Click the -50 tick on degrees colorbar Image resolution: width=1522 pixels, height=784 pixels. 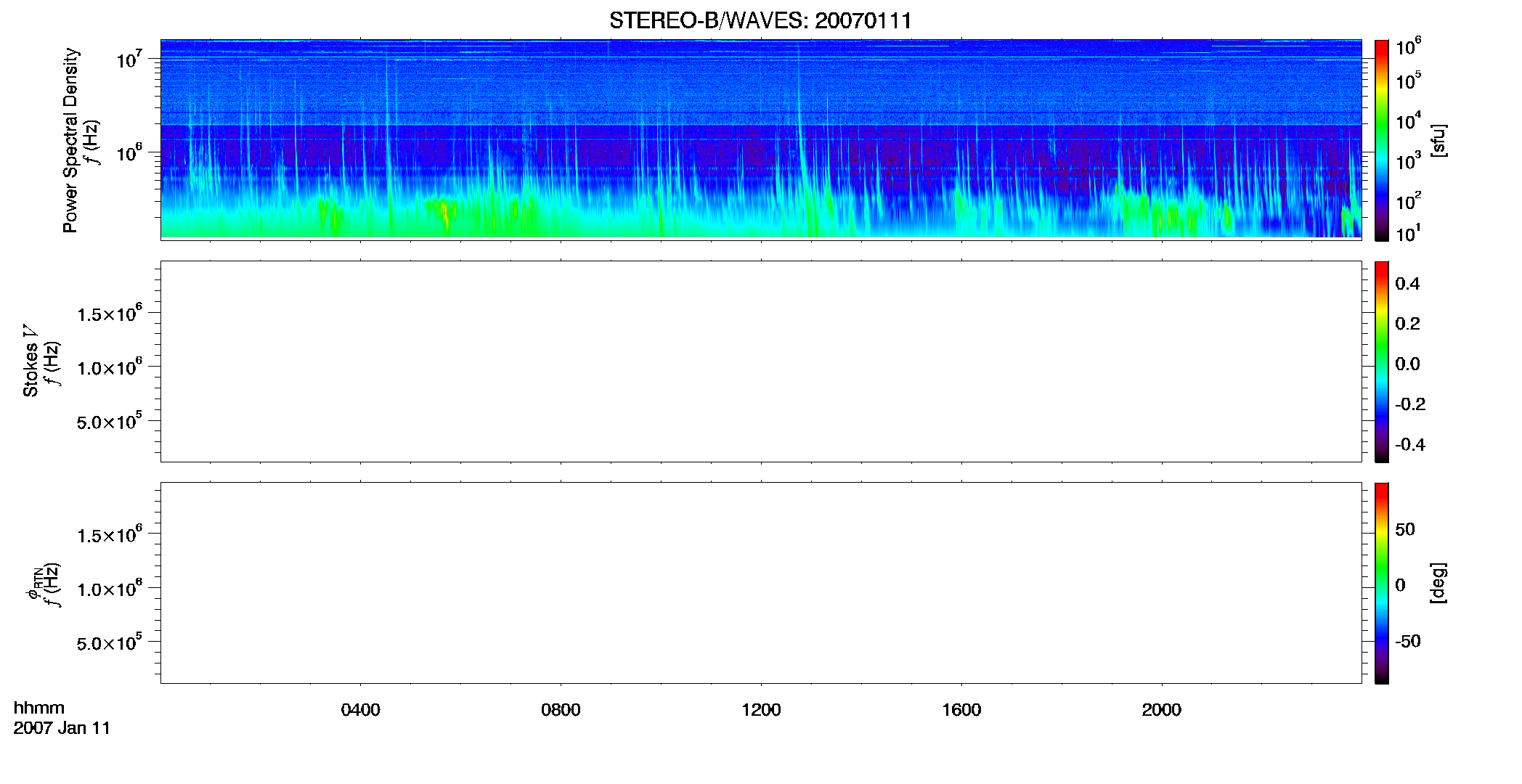click(x=1408, y=642)
